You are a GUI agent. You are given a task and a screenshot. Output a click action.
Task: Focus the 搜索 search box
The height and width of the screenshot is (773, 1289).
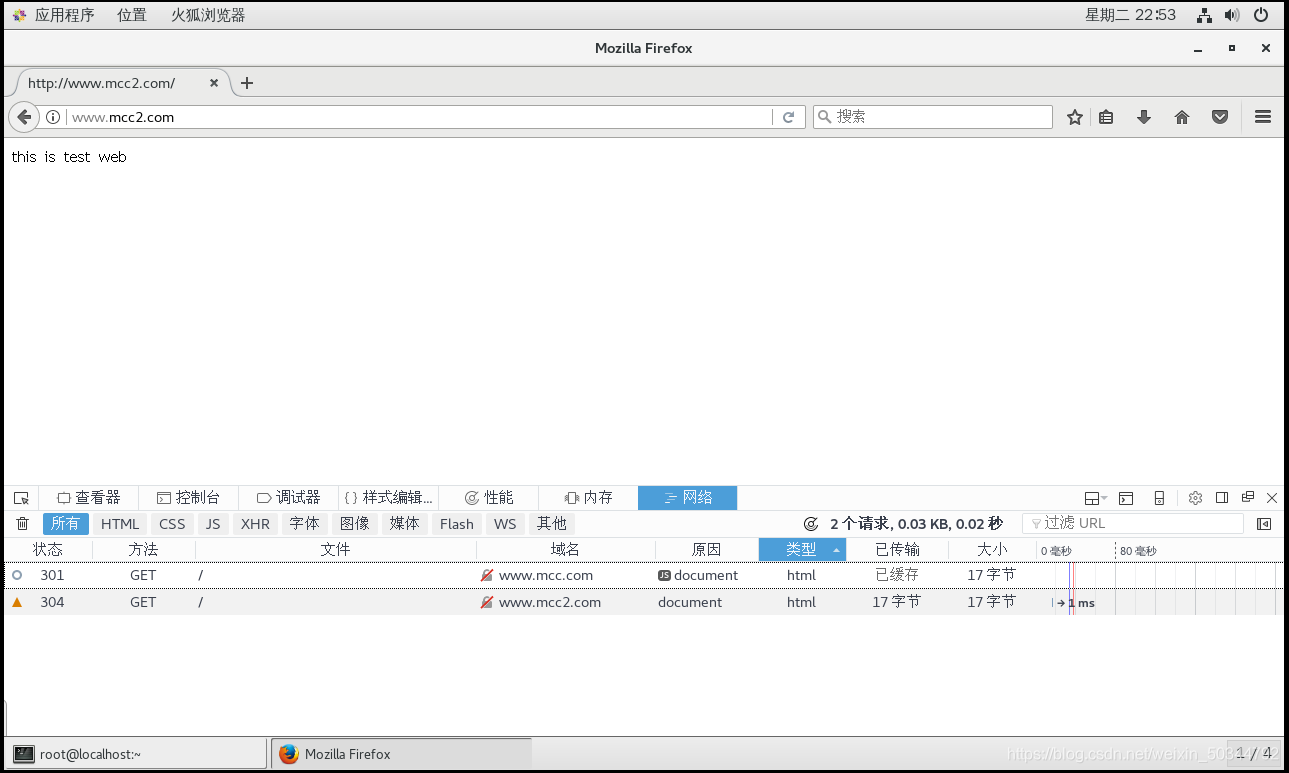coord(933,117)
